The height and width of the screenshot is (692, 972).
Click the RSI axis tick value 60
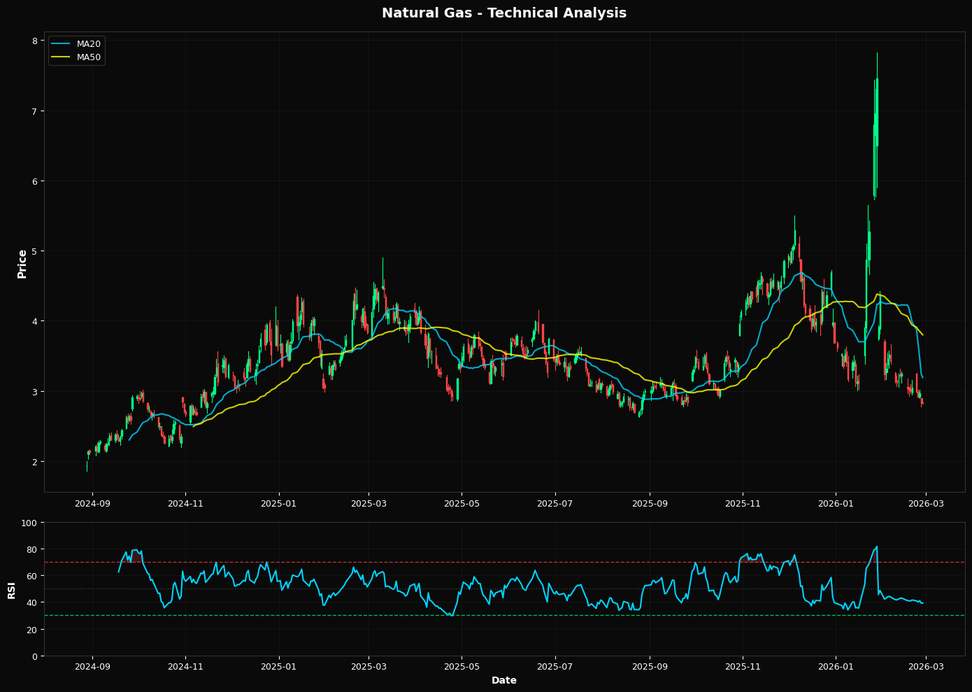(x=33, y=576)
